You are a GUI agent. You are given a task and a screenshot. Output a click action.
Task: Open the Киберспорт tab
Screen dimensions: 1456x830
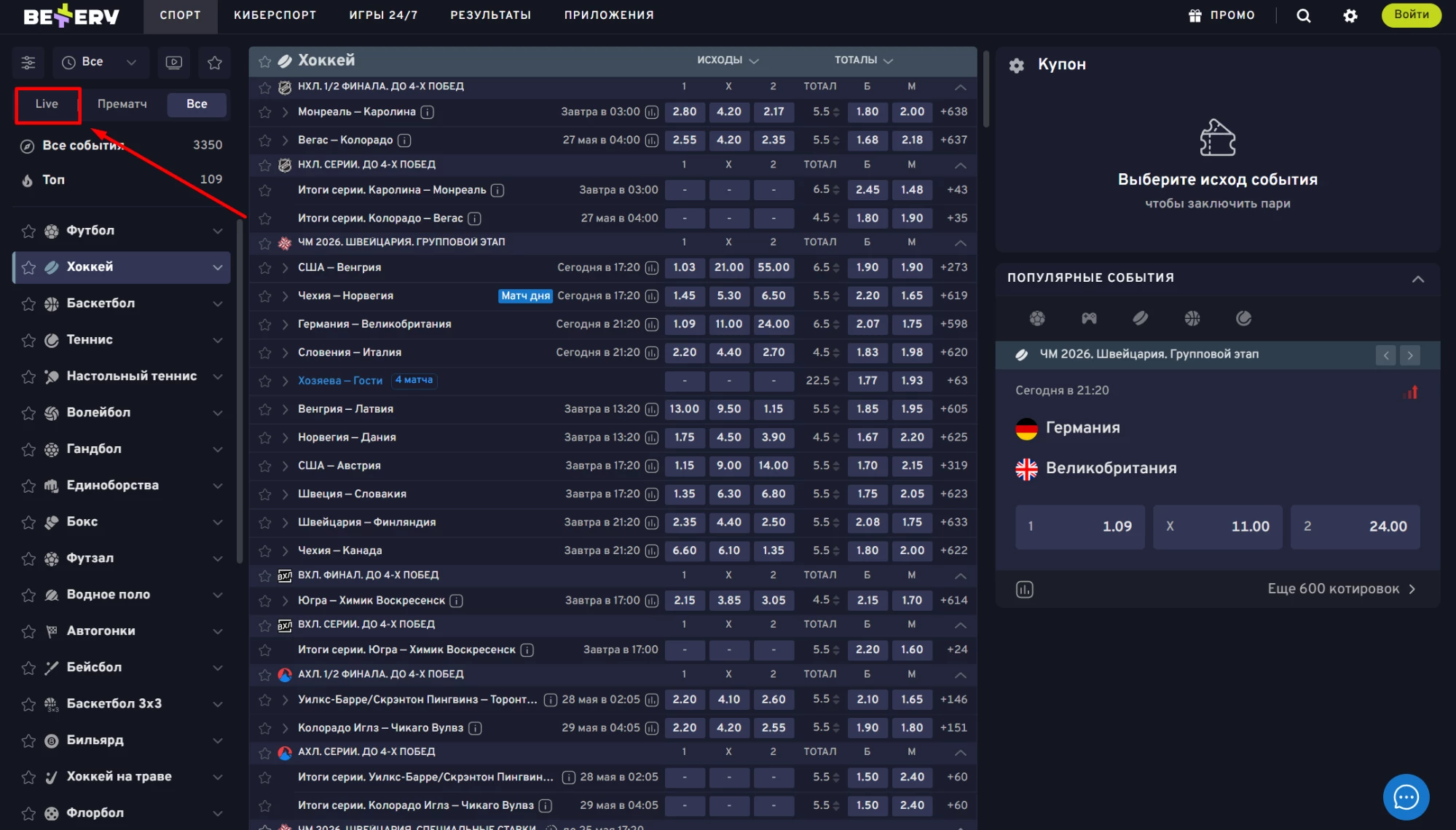(275, 15)
